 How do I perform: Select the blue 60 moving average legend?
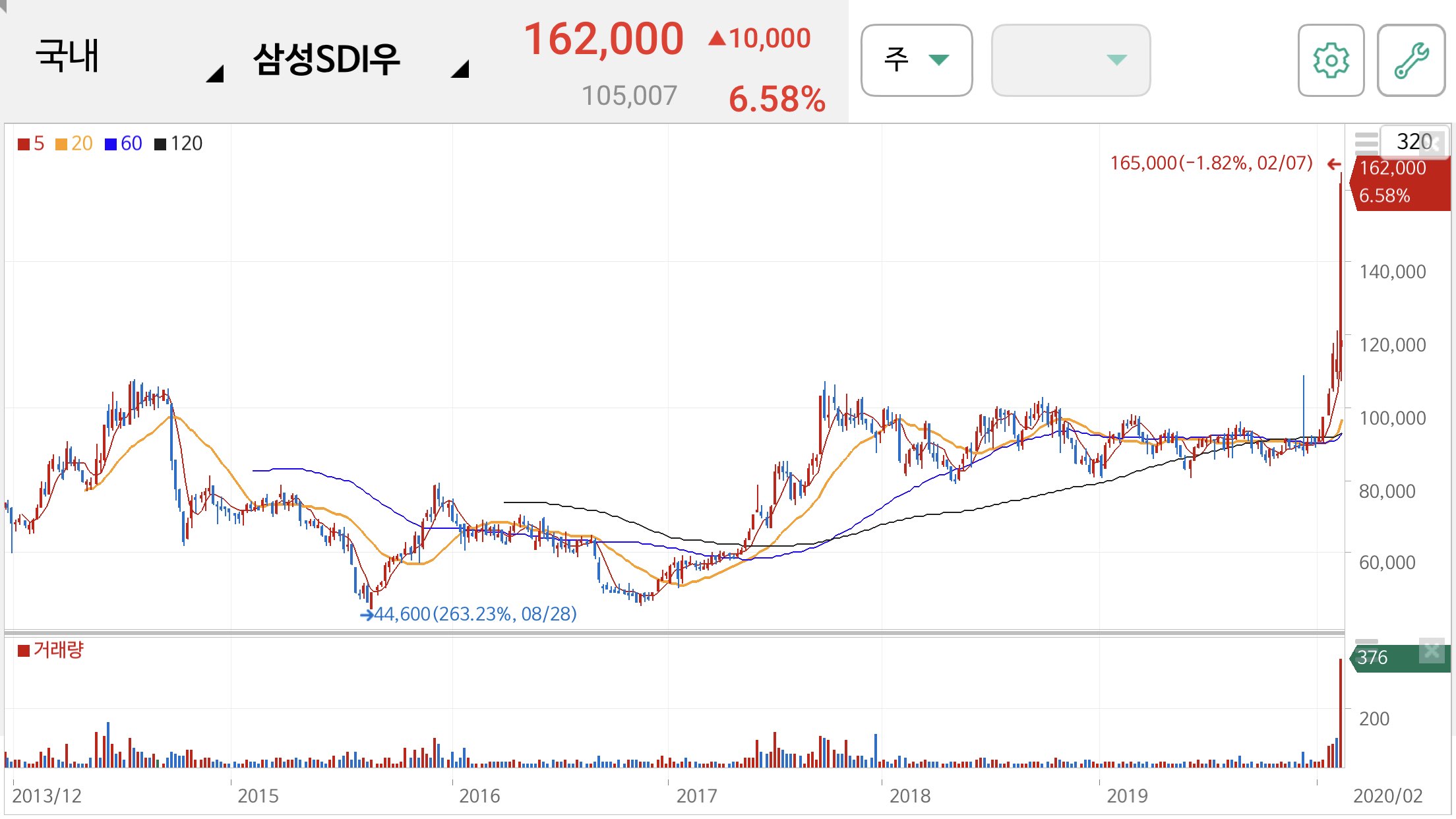click(123, 143)
